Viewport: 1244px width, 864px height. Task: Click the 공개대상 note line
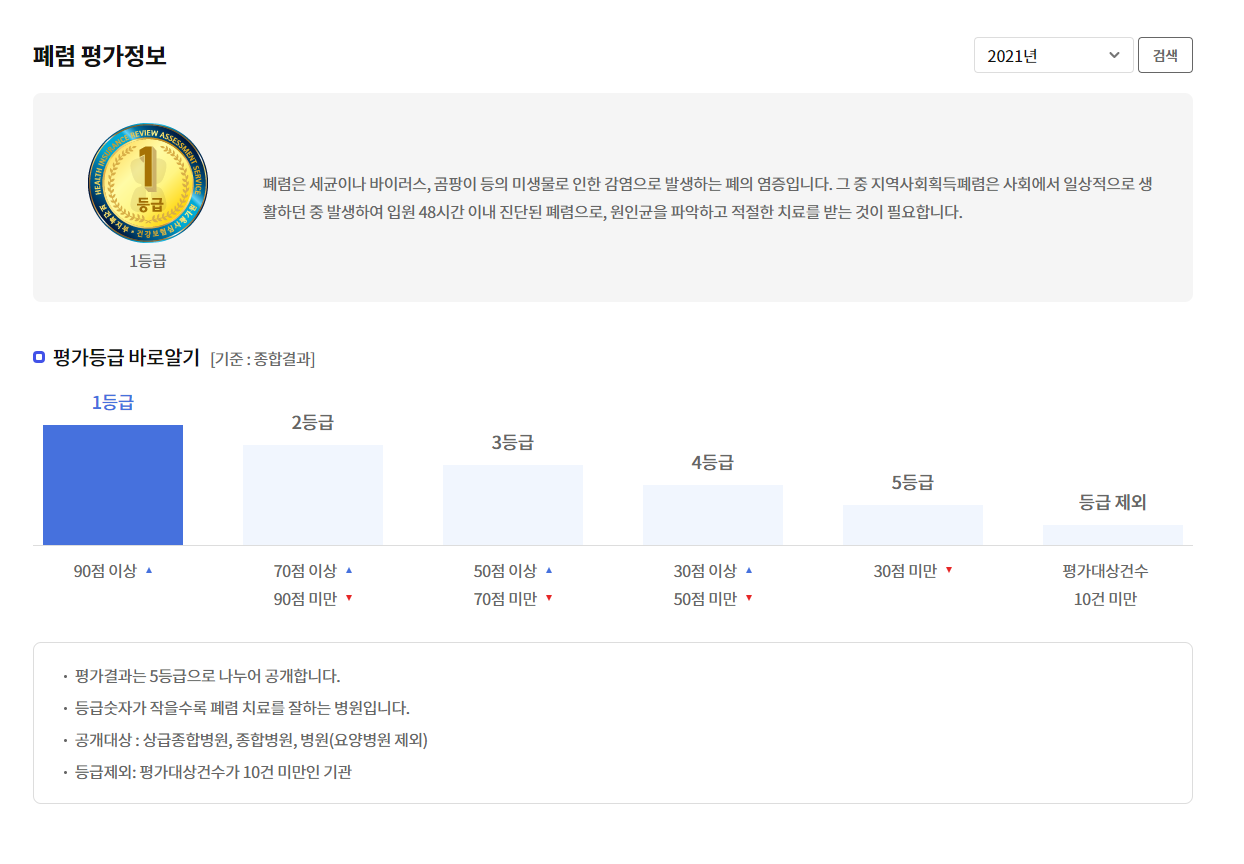click(251, 740)
